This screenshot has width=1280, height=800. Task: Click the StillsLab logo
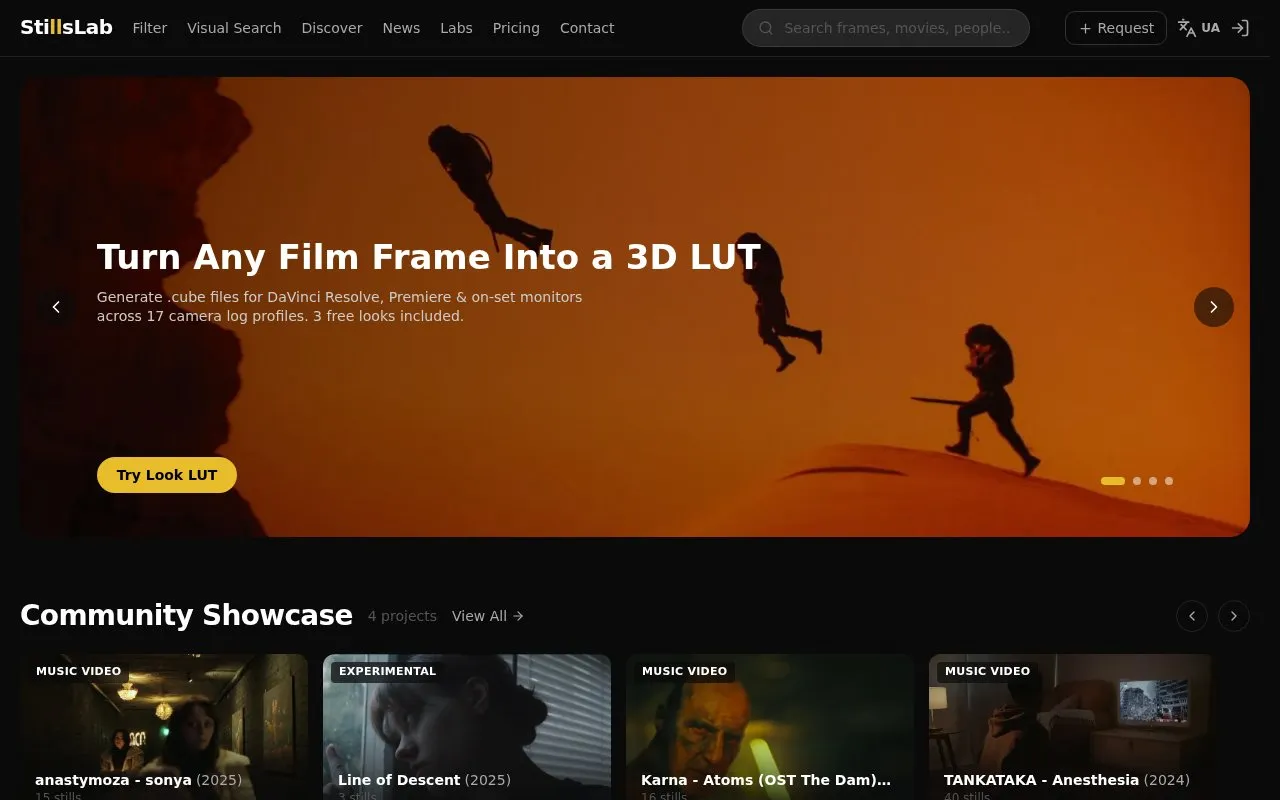[66, 28]
